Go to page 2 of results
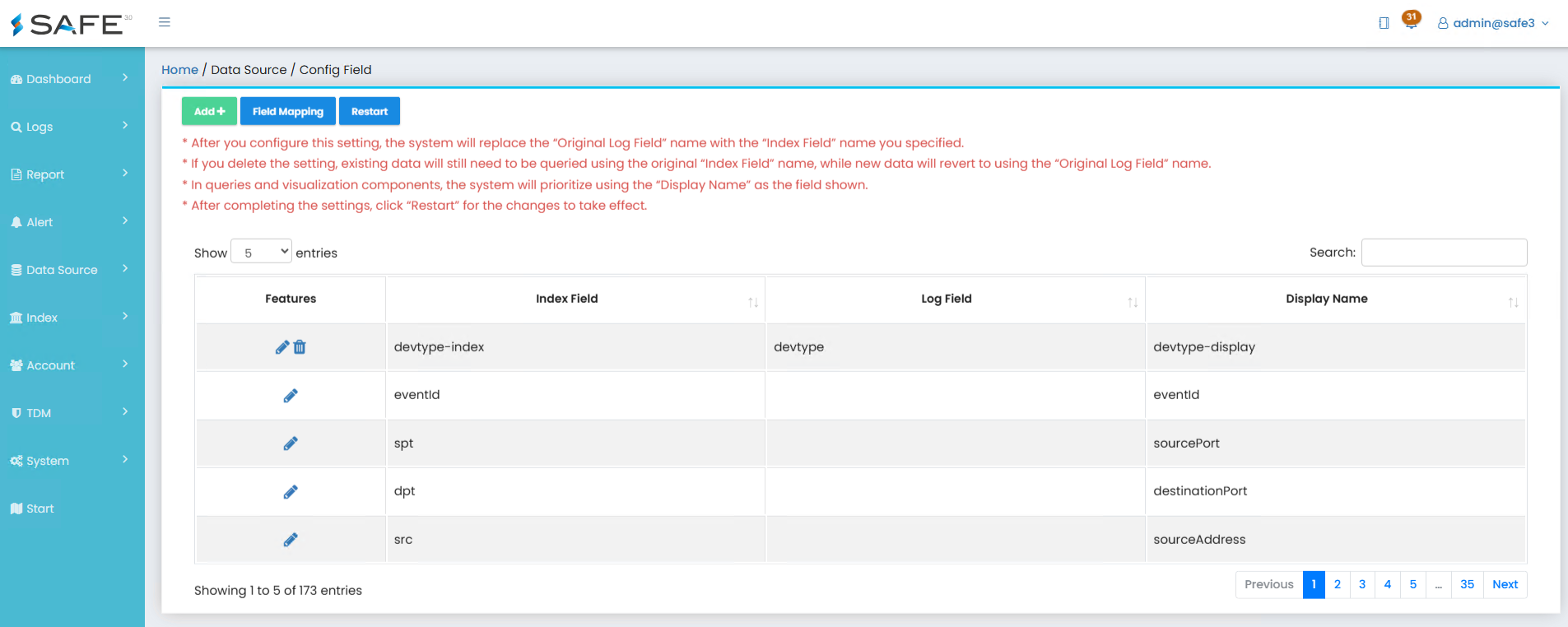The height and width of the screenshot is (627, 1568). [1338, 584]
